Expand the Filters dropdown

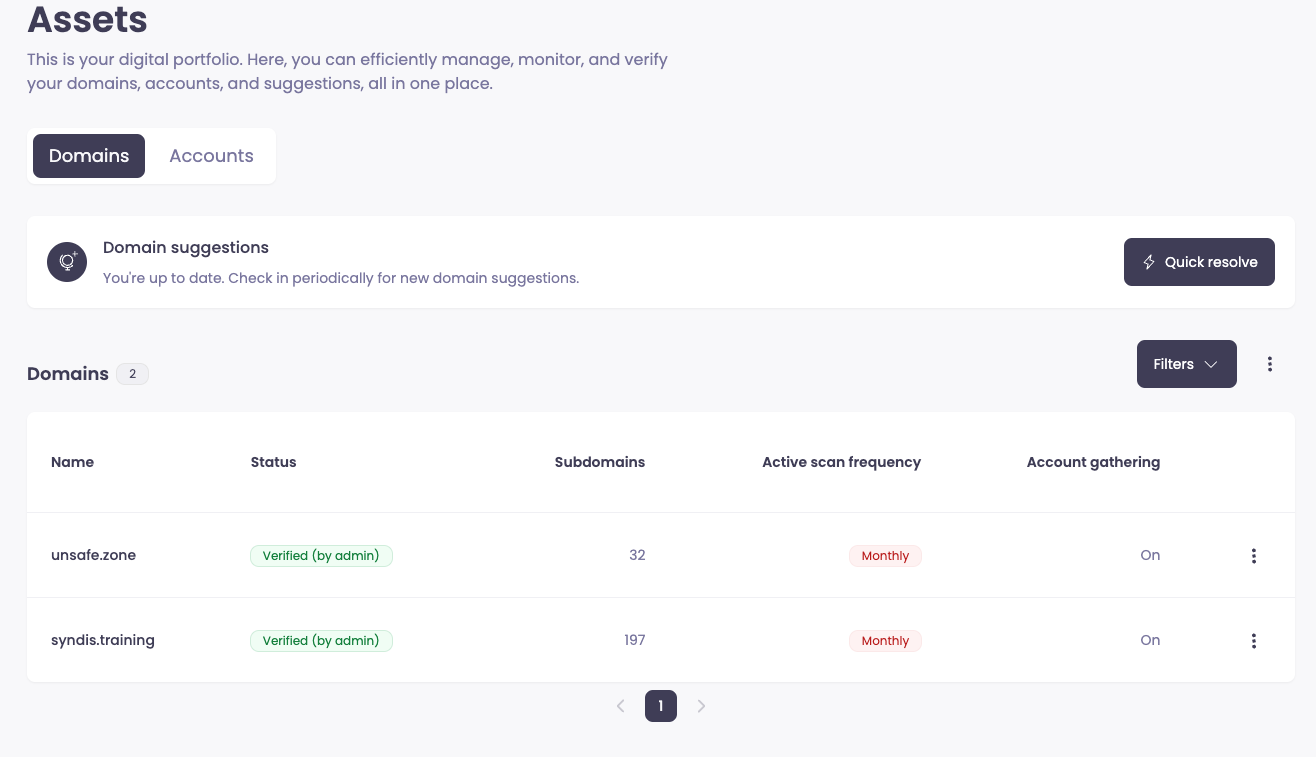tap(1186, 364)
